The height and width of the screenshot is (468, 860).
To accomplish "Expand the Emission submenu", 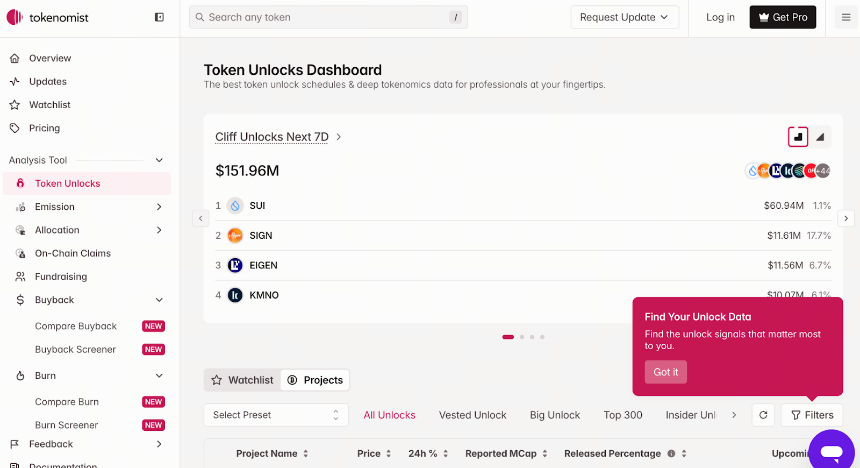I will point(159,207).
